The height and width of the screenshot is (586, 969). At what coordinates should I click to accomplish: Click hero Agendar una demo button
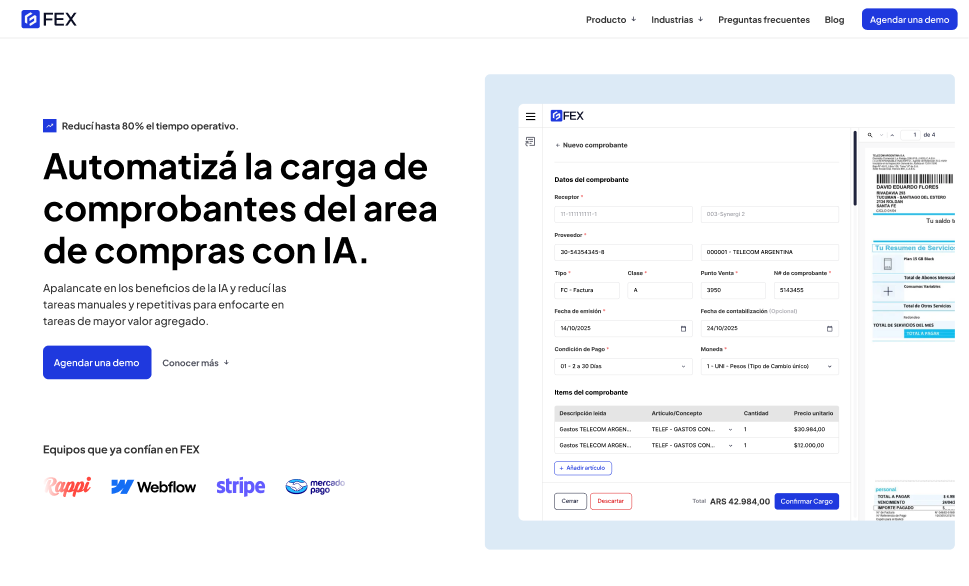click(97, 362)
